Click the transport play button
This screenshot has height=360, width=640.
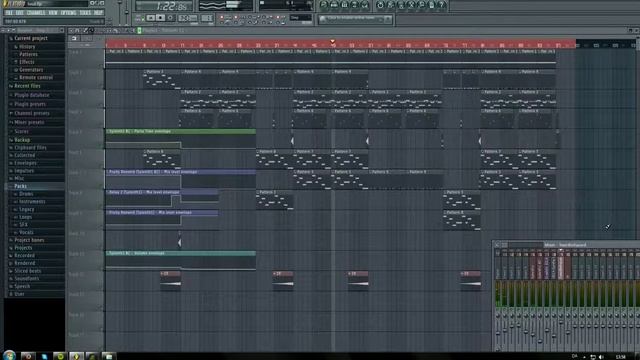pos(151,18)
